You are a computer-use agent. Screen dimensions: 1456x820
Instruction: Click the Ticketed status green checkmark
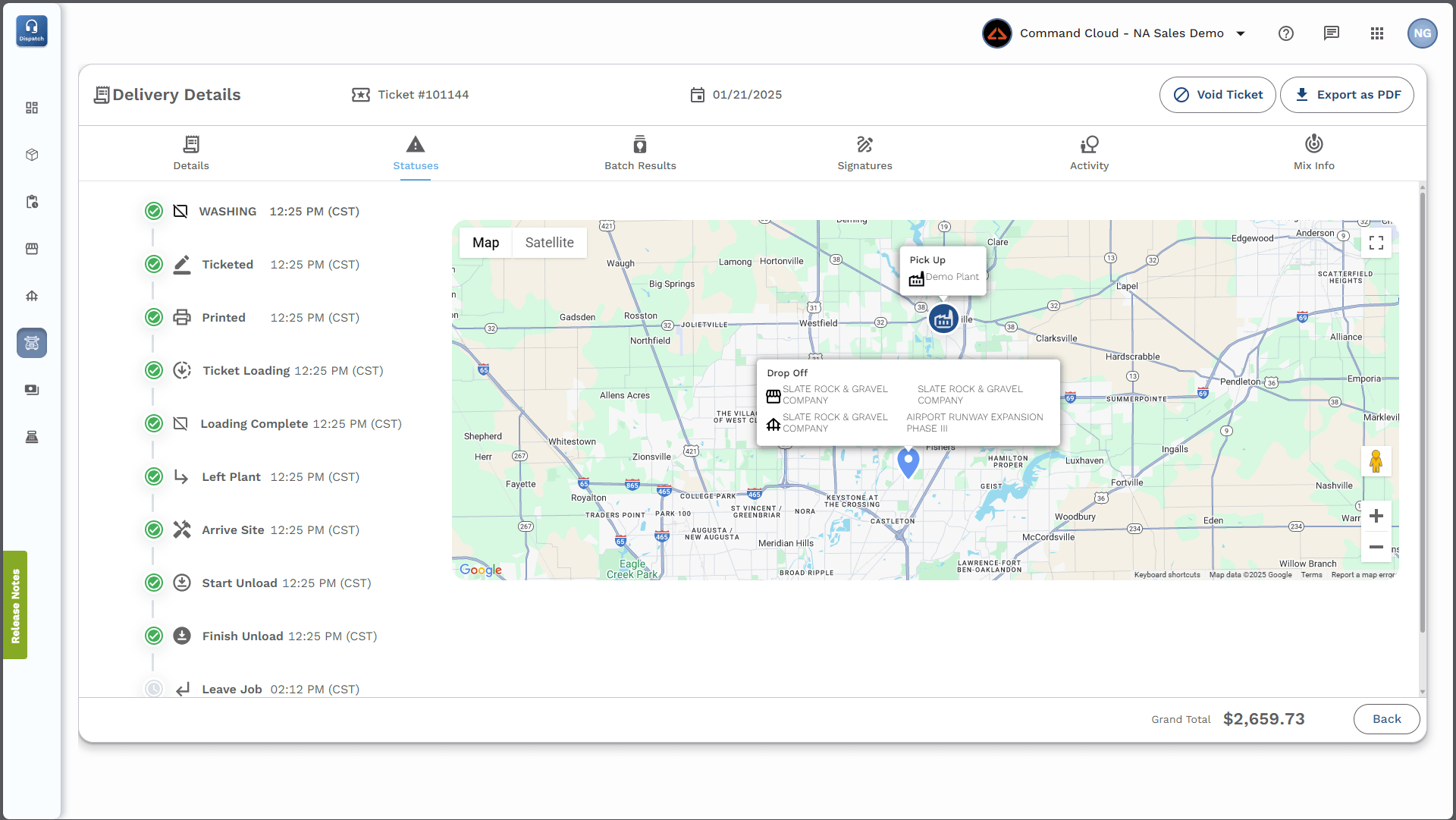pos(154,264)
